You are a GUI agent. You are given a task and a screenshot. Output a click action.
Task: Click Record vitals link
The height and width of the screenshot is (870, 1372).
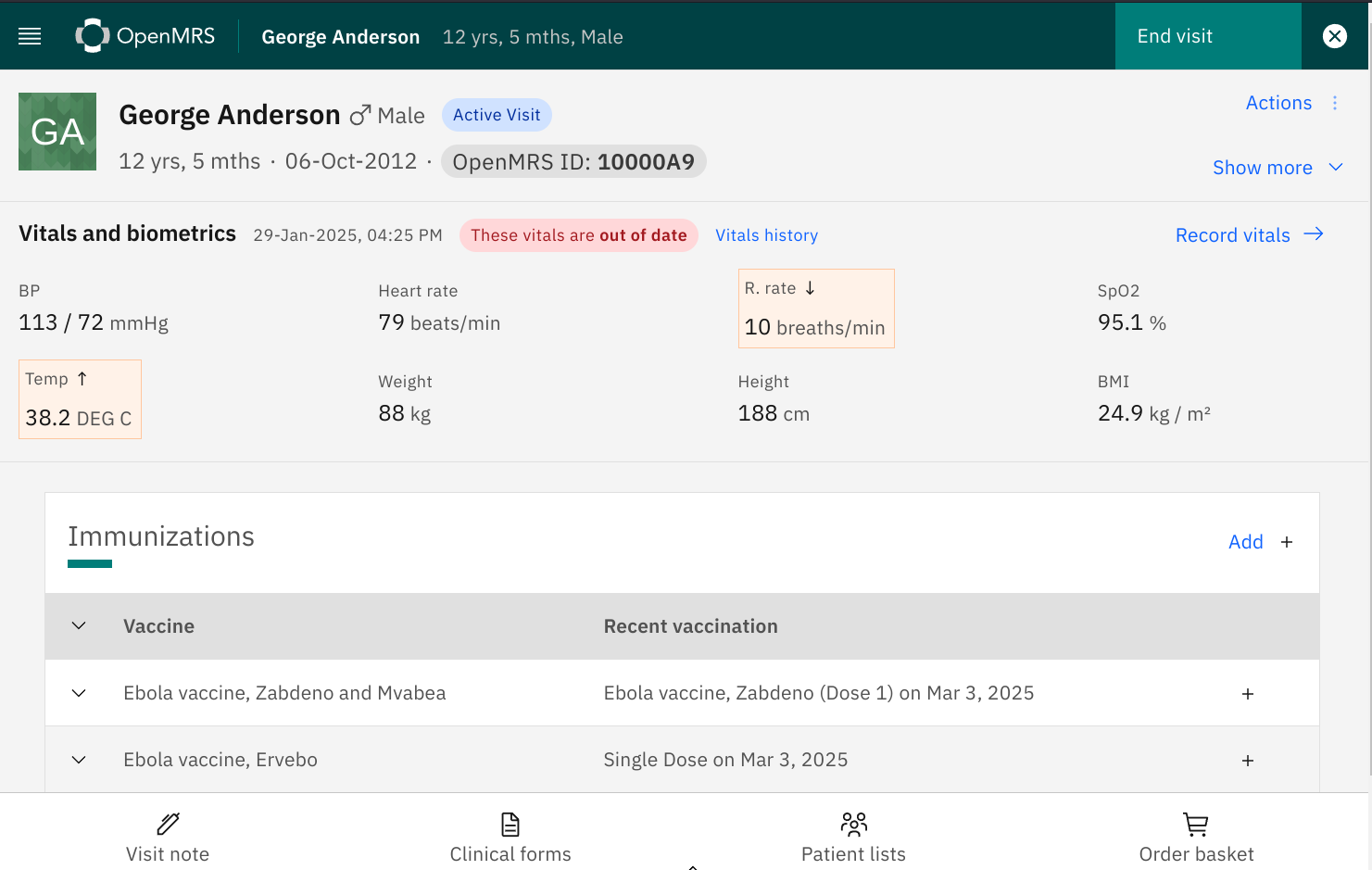[1248, 235]
